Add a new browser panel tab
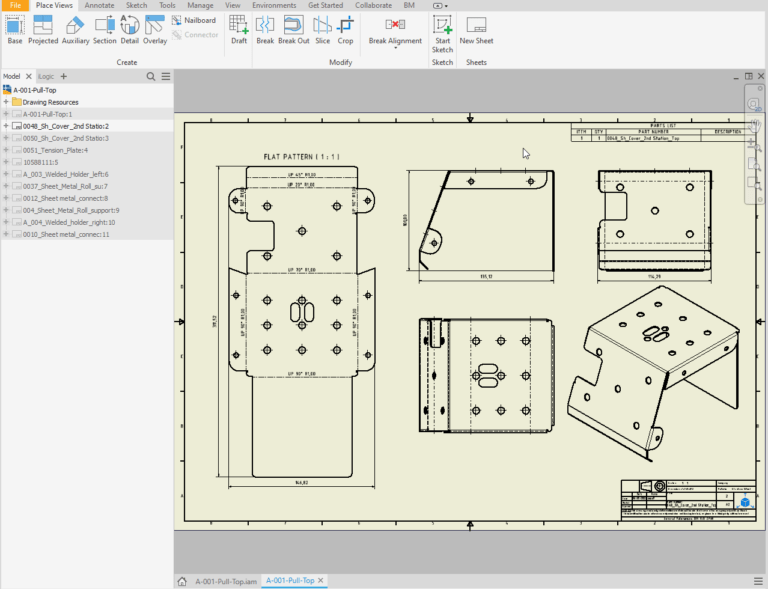The width and height of the screenshot is (768, 589). (64, 76)
